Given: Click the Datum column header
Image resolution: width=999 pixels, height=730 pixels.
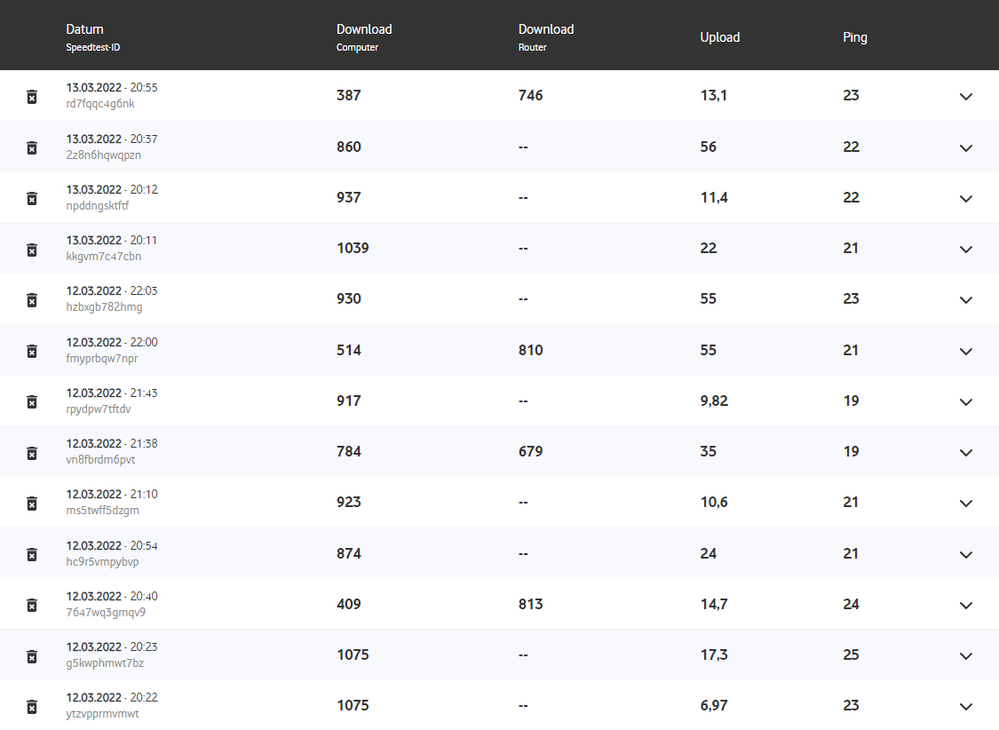Looking at the screenshot, I should click(85, 30).
